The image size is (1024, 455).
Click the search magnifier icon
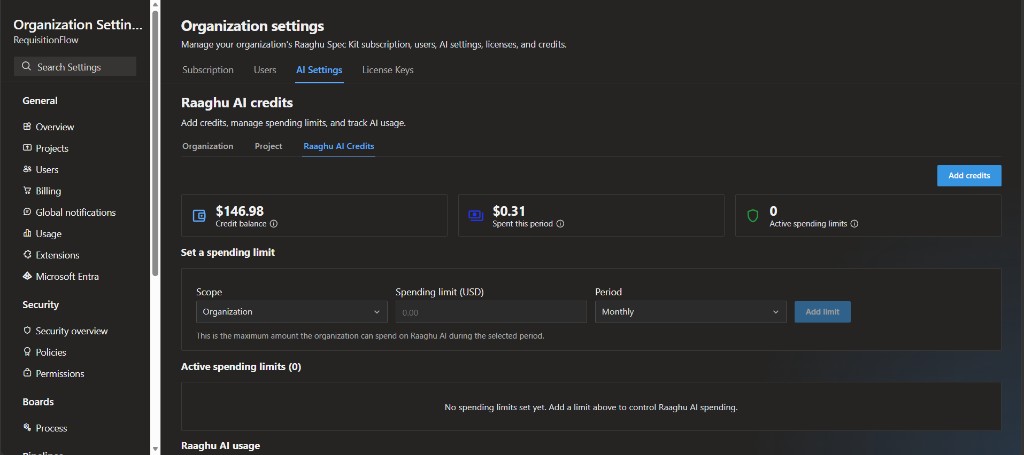click(27, 67)
